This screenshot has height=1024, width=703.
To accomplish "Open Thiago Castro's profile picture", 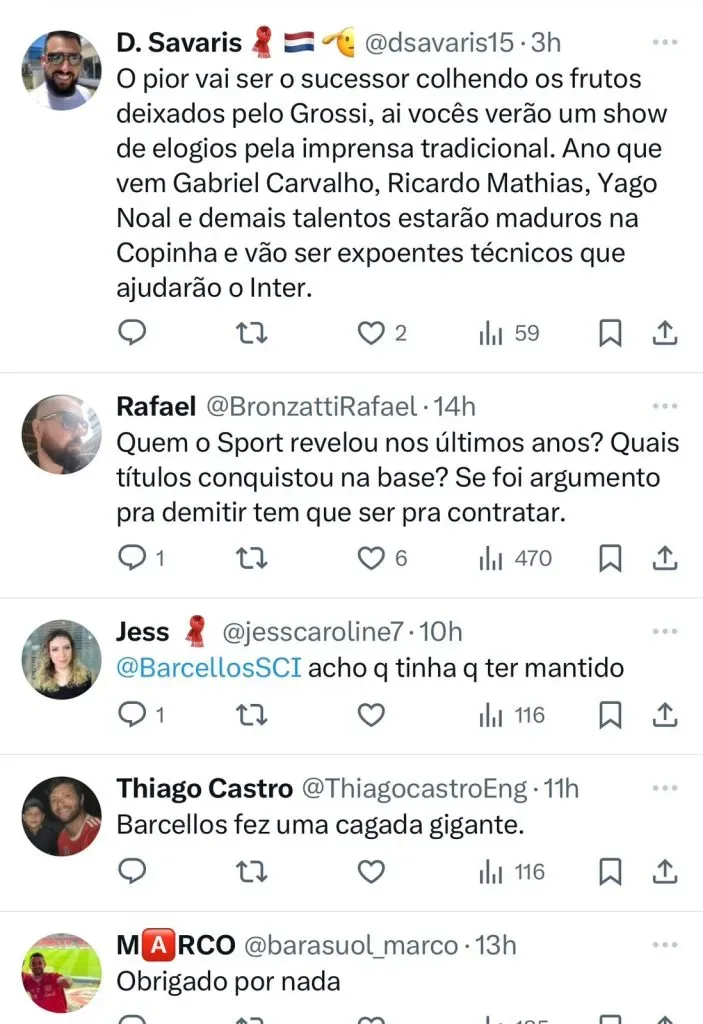I will pos(62,816).
